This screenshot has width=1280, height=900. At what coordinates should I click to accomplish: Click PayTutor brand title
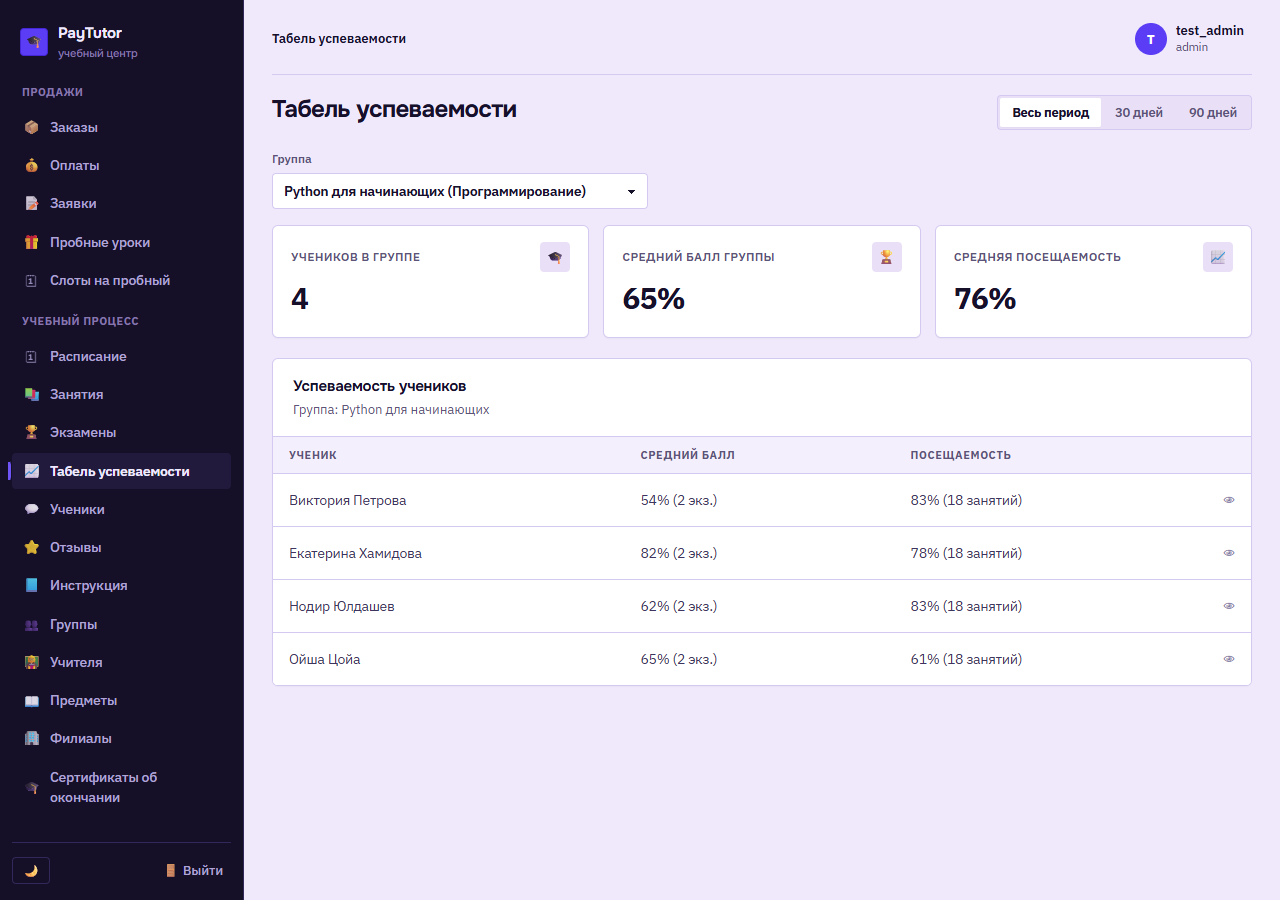point(90,33)
